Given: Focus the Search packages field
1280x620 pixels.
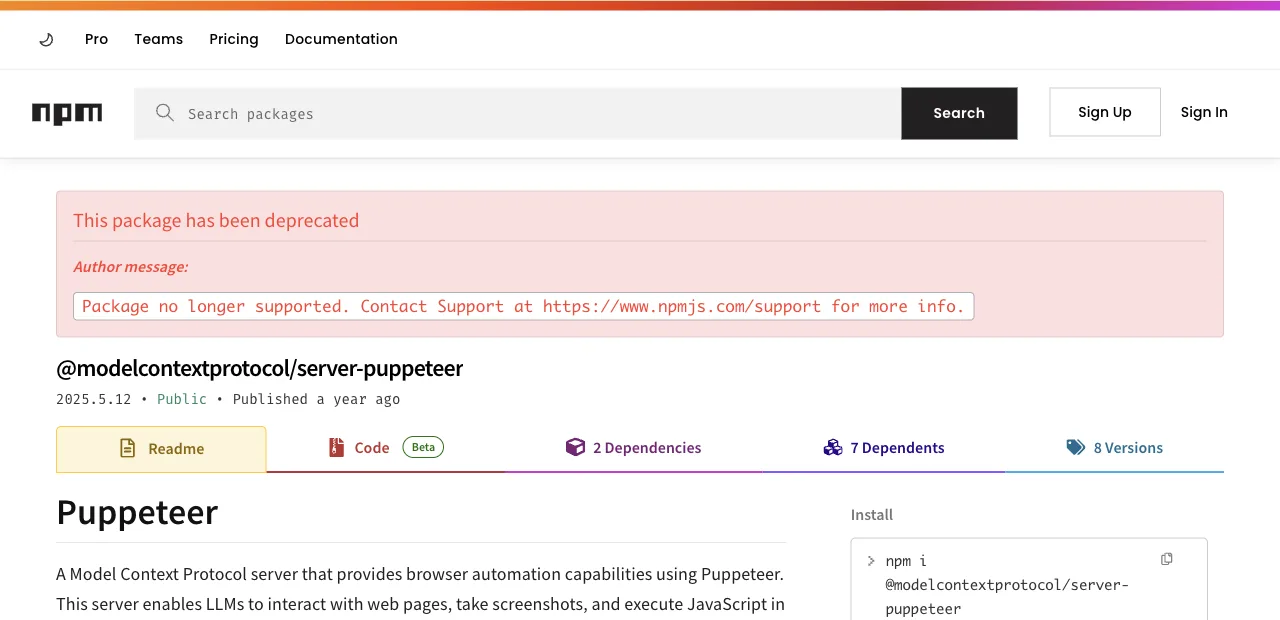Looking at the screenshot, I should point(518,113).
